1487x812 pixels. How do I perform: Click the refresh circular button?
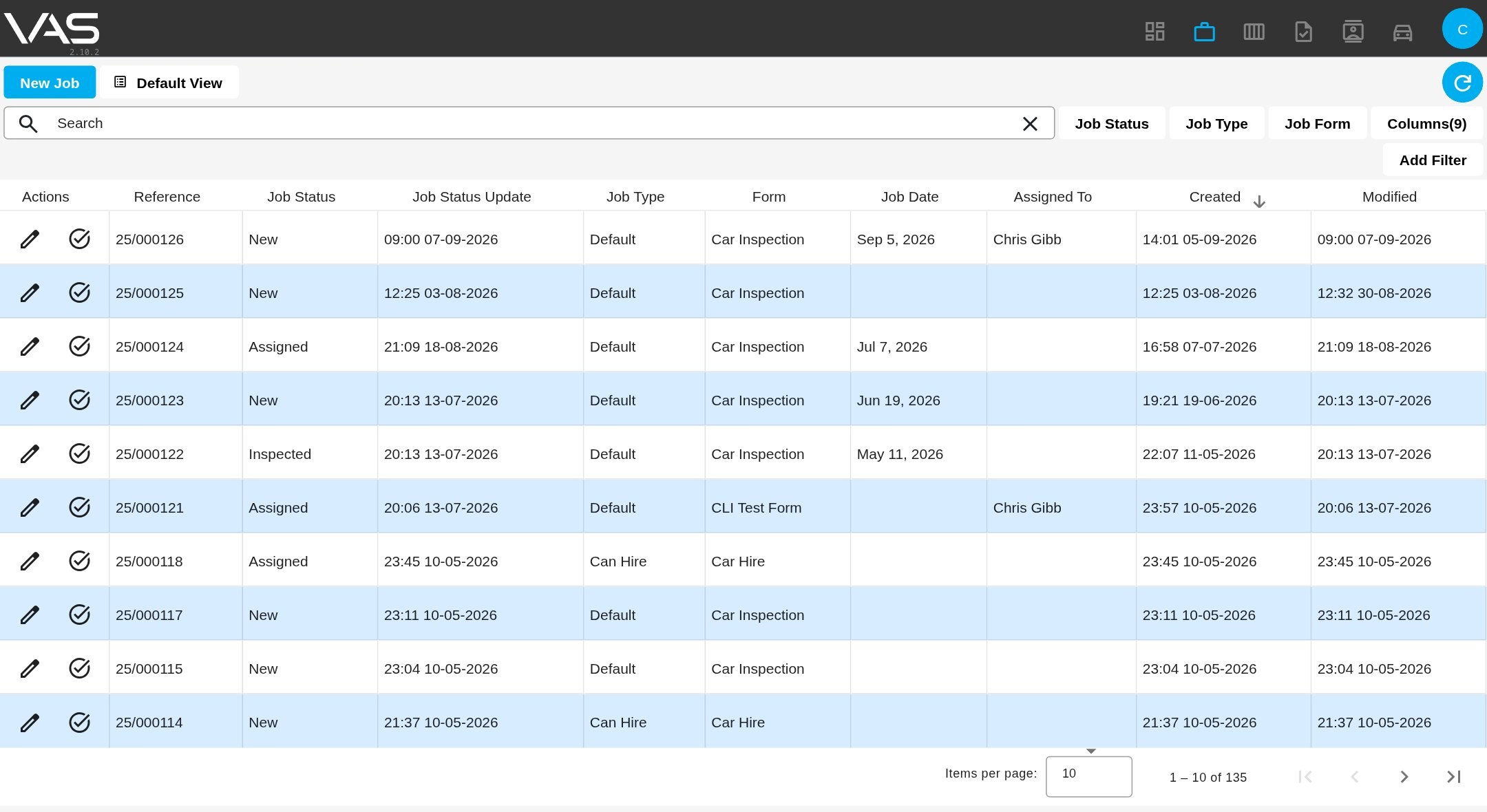coord(1462,83)
